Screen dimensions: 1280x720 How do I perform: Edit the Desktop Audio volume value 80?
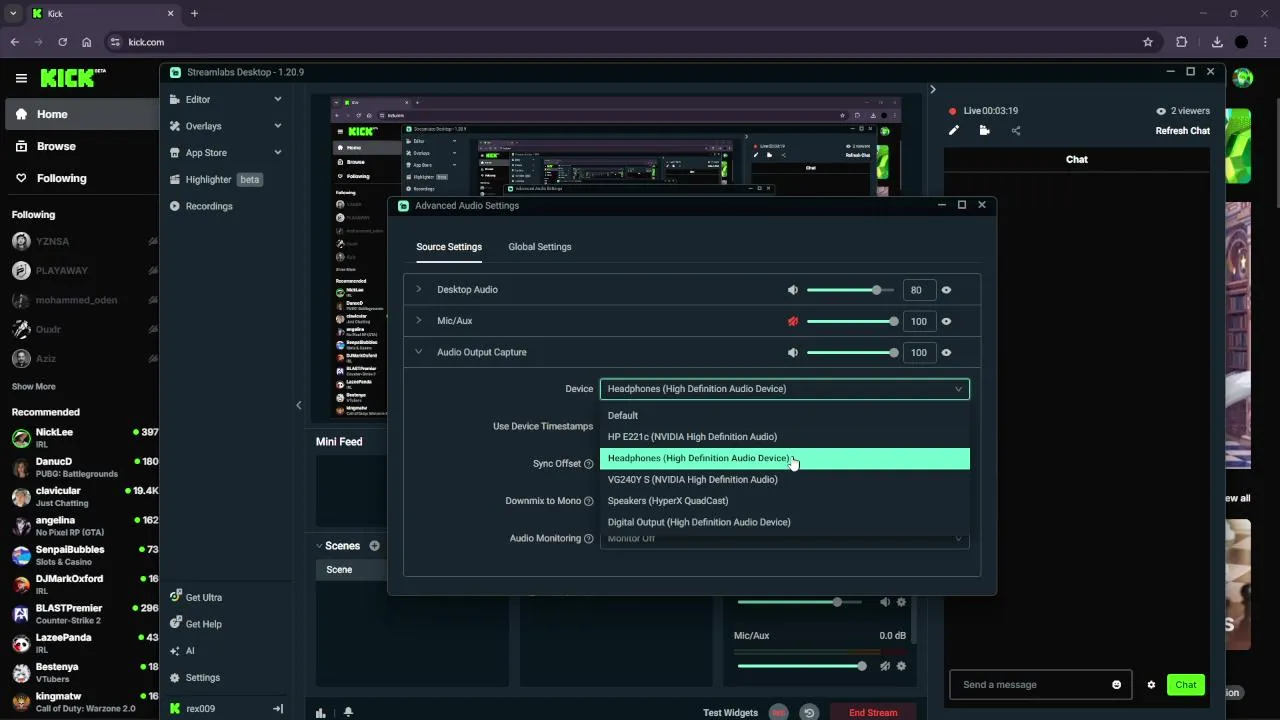point(918,290)
